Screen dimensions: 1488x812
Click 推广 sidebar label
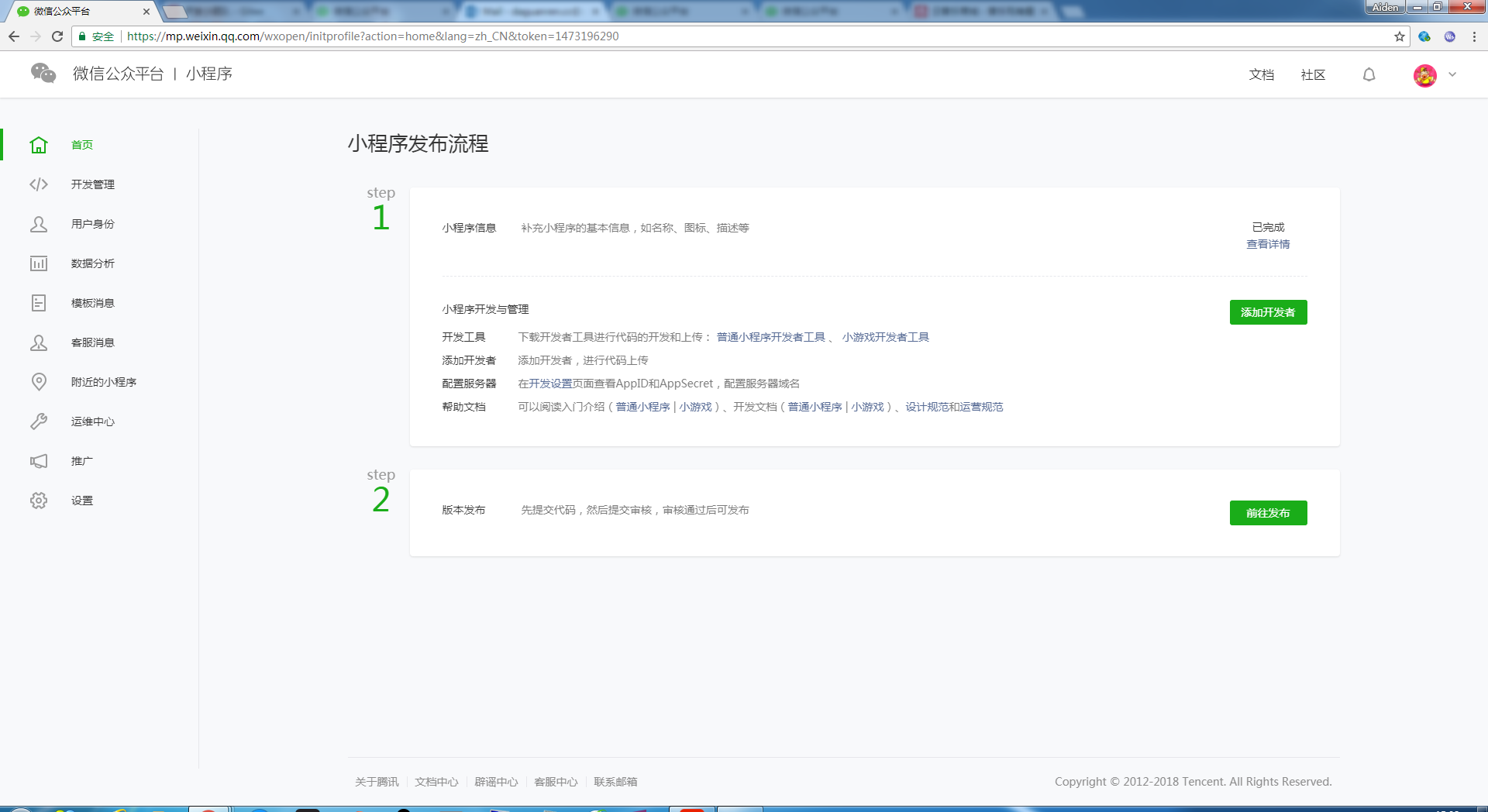82,461
